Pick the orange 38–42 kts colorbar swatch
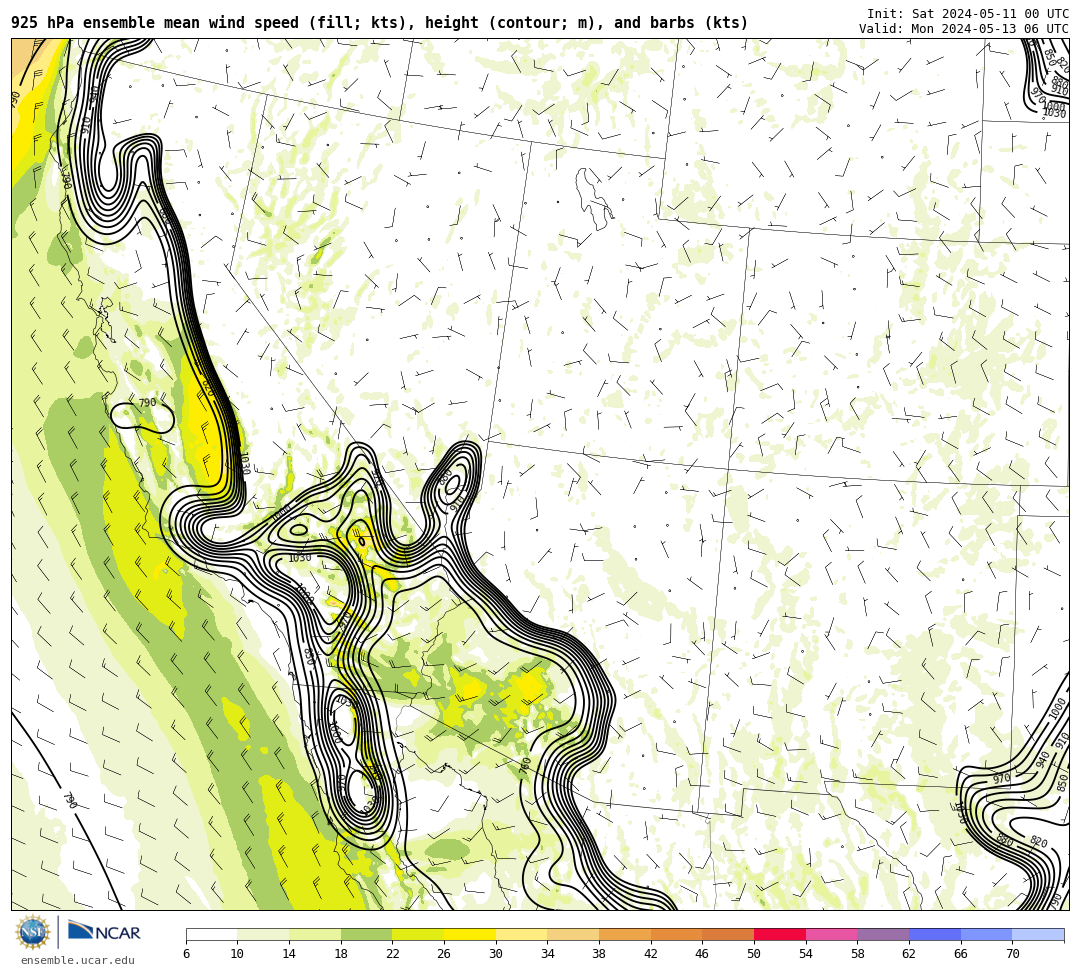 [625, 934]
